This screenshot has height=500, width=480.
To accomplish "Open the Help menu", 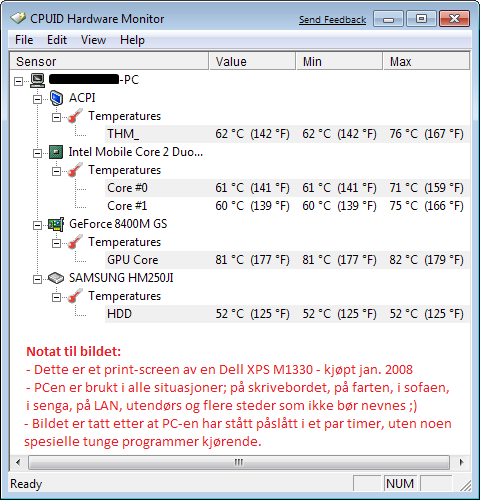I will click(x=132, y=40).
